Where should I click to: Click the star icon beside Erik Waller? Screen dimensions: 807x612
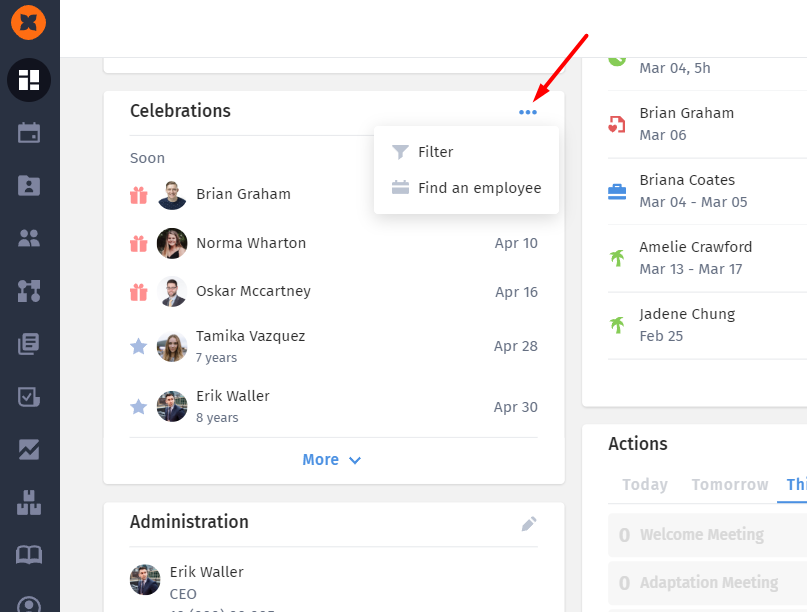pos(138,407)
